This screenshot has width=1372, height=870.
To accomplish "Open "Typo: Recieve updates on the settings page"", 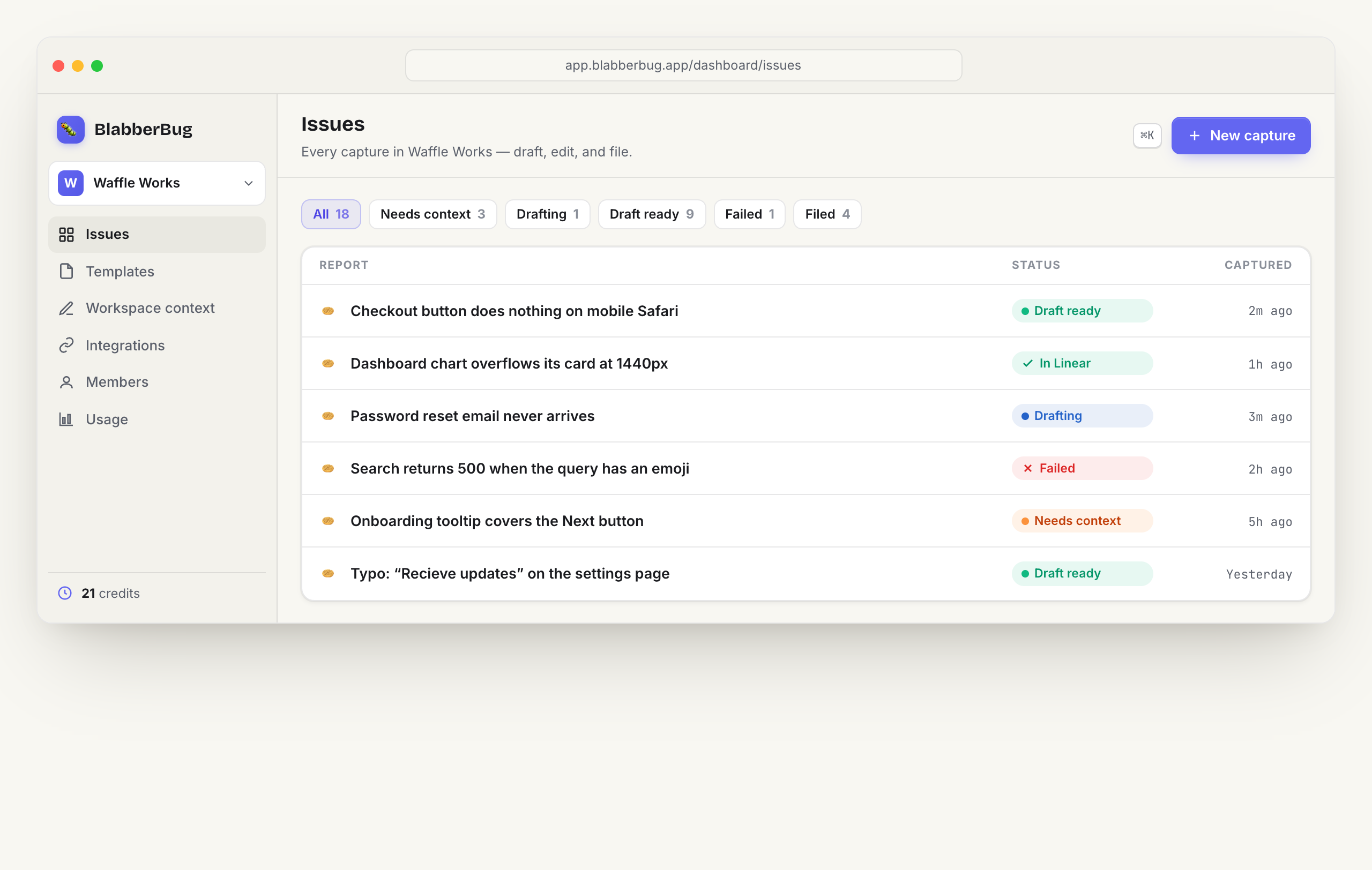I will coord(510,573).
